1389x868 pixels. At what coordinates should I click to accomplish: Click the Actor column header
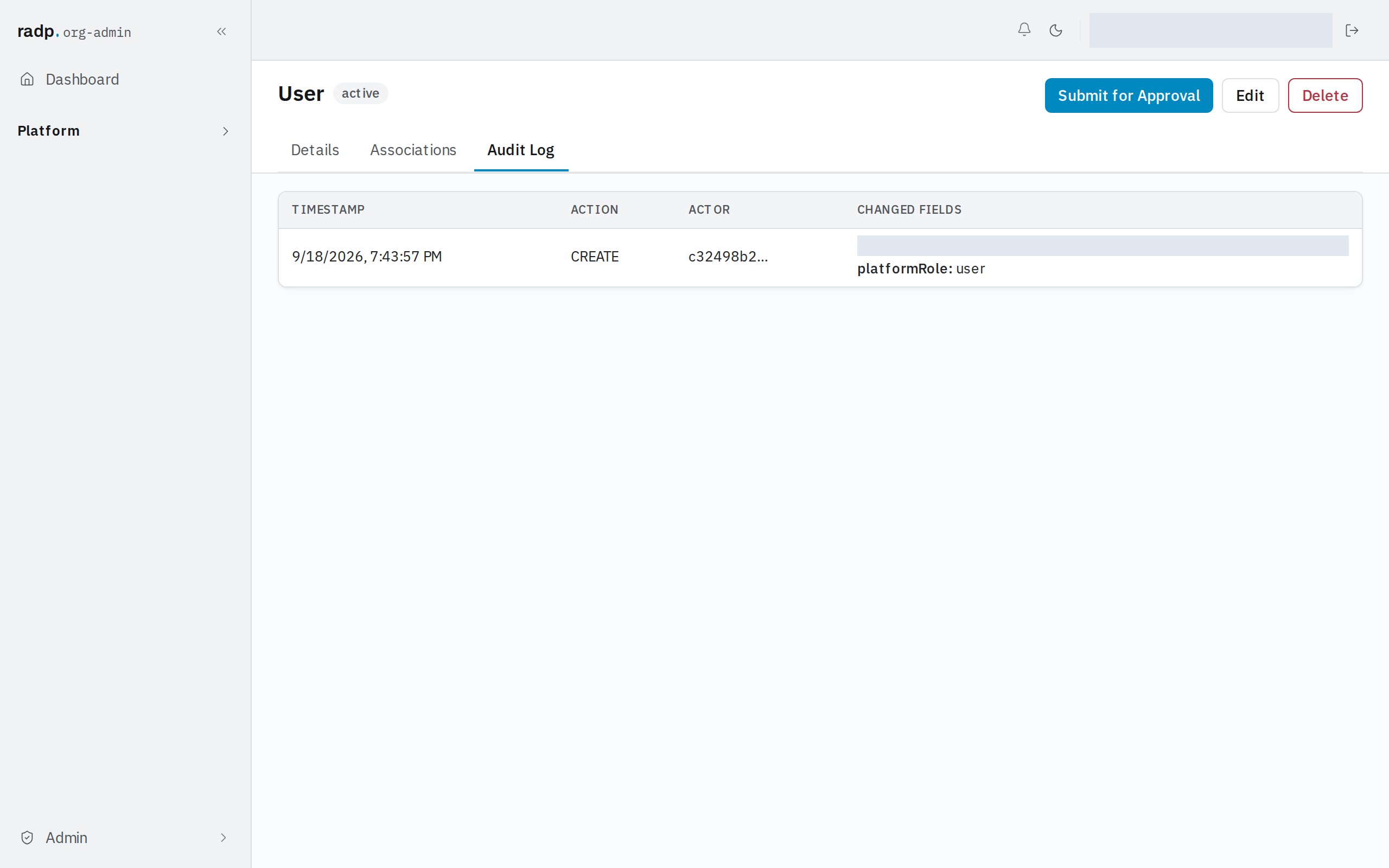coord(710,209)
